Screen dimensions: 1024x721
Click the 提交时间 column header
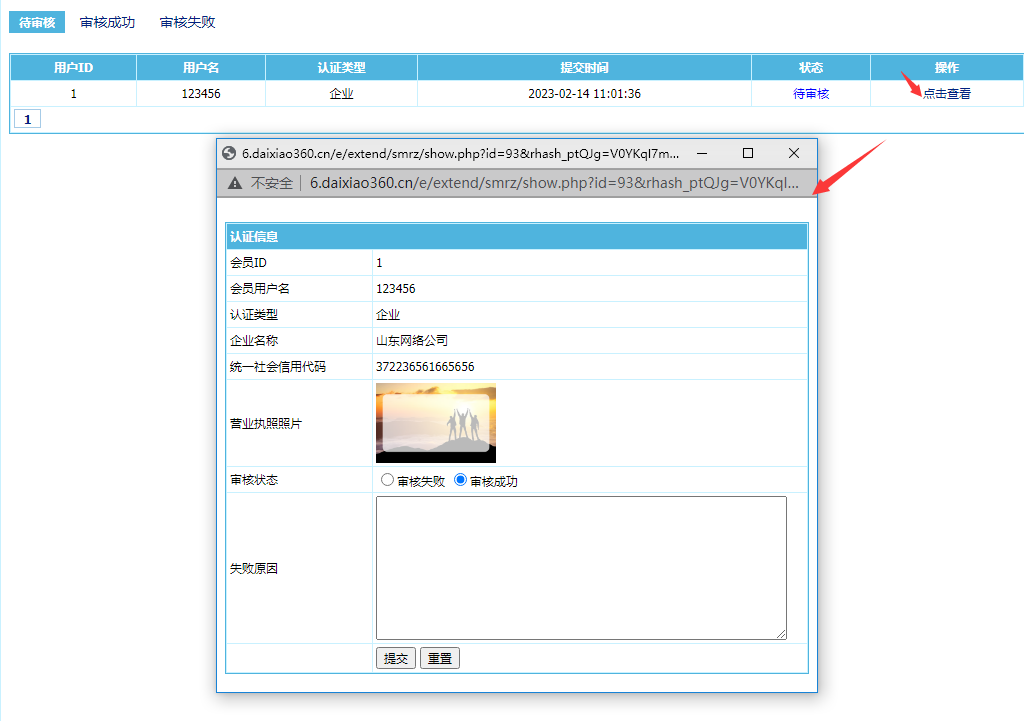click(584, 68)
